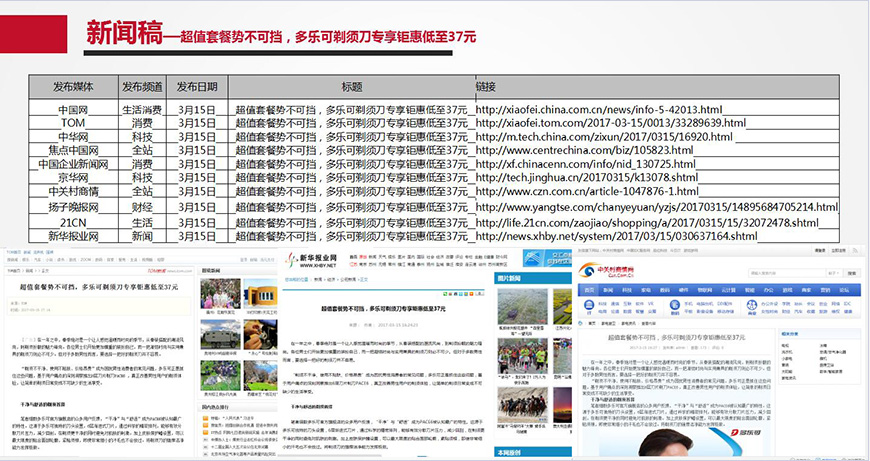This screenshot has width=870, height=461.
Task: Click the 中关村商情网 logo in right screenshot
Action: (605, 271)
